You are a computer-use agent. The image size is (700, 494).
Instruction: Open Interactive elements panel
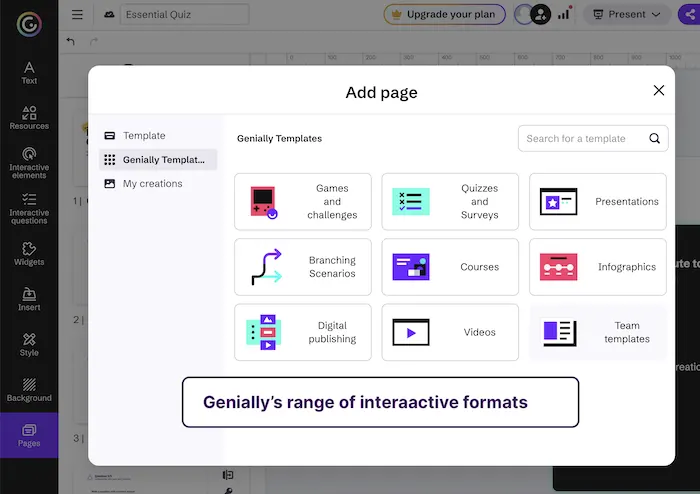click(x=29, y=163)
